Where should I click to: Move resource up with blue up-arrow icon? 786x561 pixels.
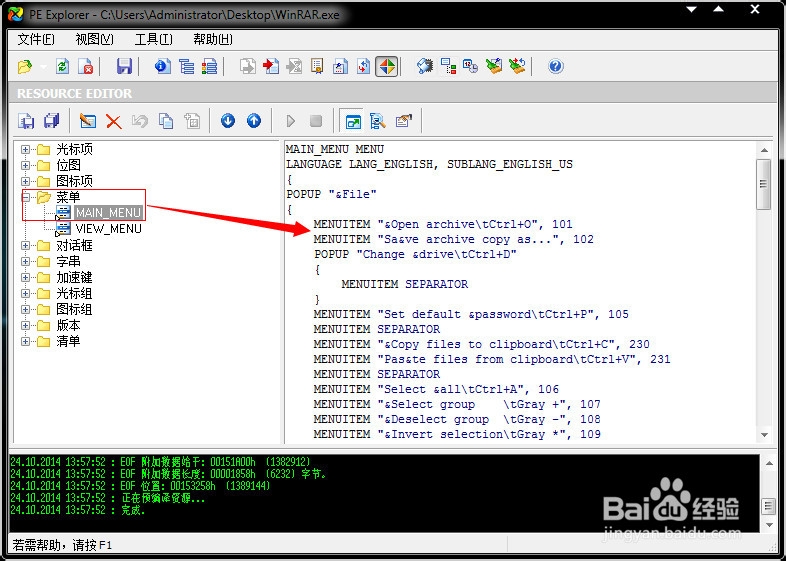[254, 120]
